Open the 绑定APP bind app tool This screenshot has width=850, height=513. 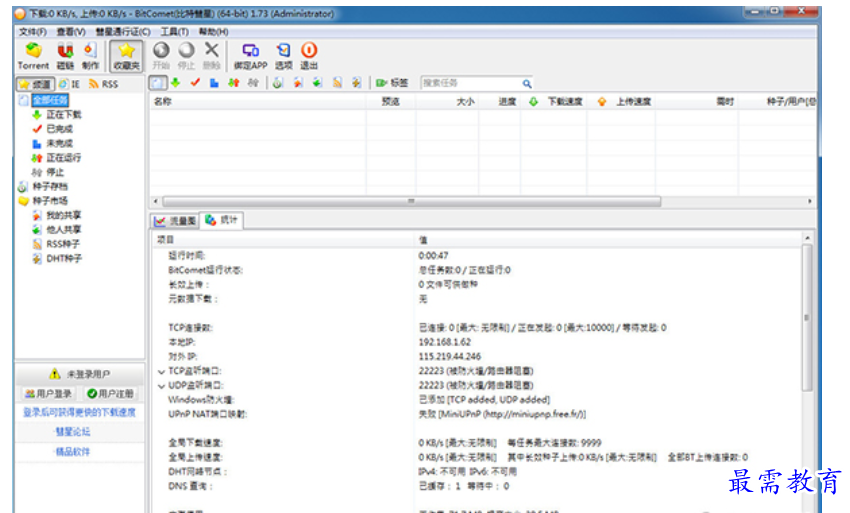tap(250, 56)
